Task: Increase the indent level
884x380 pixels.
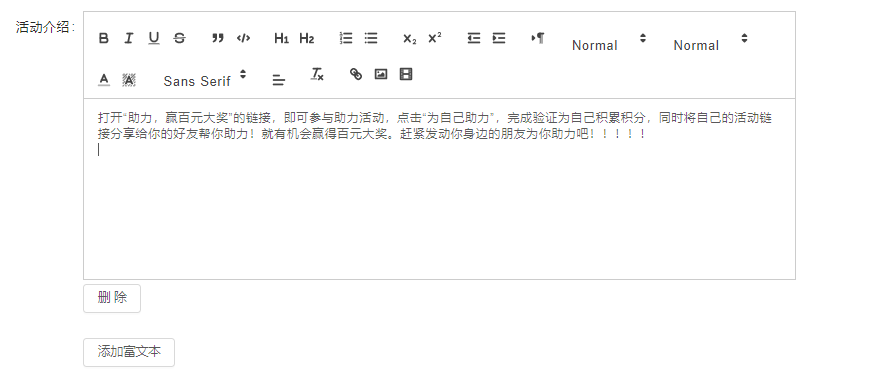Action: coord(498,38)
